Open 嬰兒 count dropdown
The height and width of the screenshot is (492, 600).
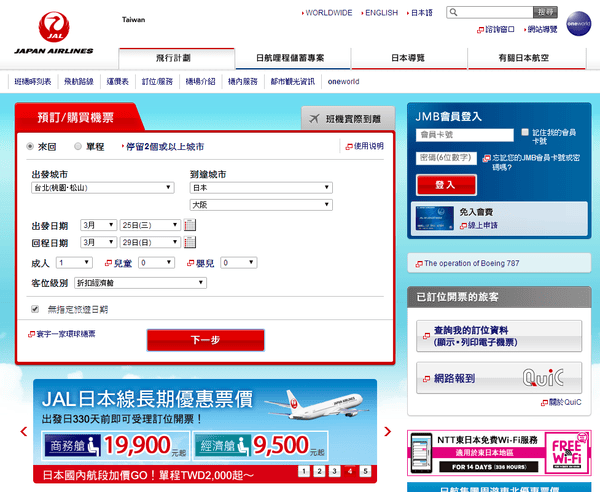coord(239,262)
